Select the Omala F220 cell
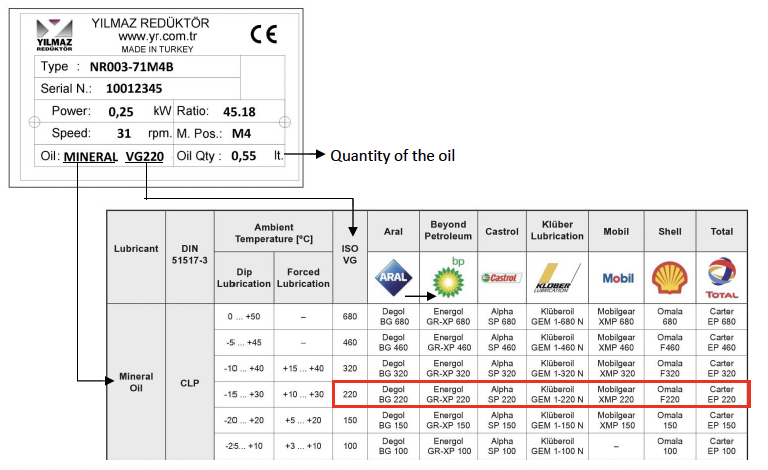Viewport: 768px width, 470px height. [669, 393]
